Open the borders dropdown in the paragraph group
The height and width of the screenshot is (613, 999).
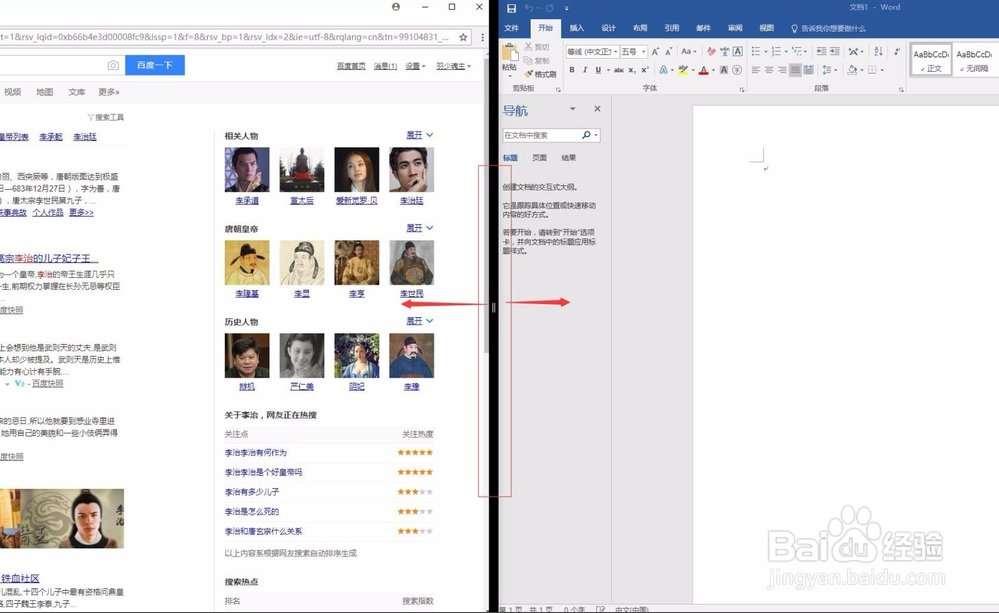tap(882, 70)
